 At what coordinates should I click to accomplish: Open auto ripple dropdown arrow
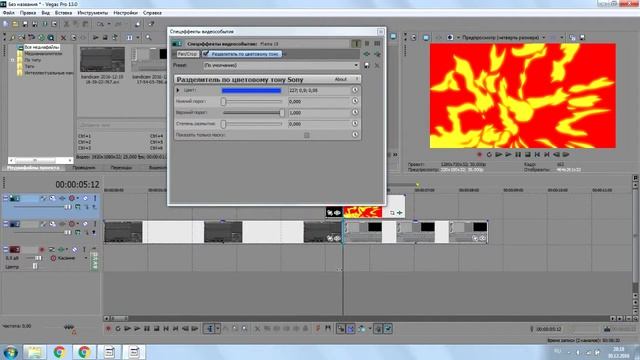pyautogui.click(x=370, y=329)
